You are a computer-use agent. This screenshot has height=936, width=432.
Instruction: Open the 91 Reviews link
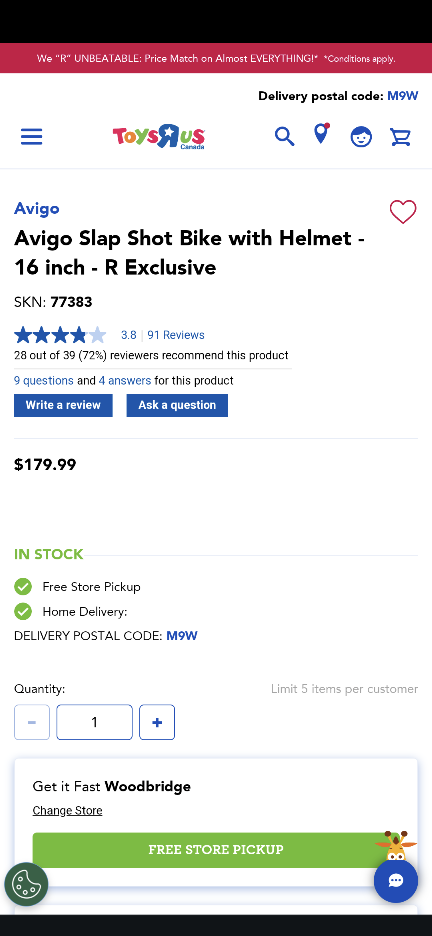176,335
